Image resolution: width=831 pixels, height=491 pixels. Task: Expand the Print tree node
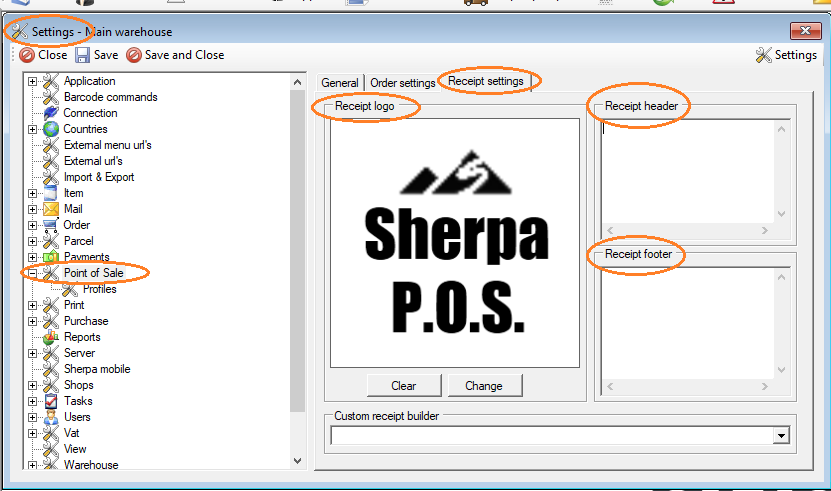(x=32, y=305)
